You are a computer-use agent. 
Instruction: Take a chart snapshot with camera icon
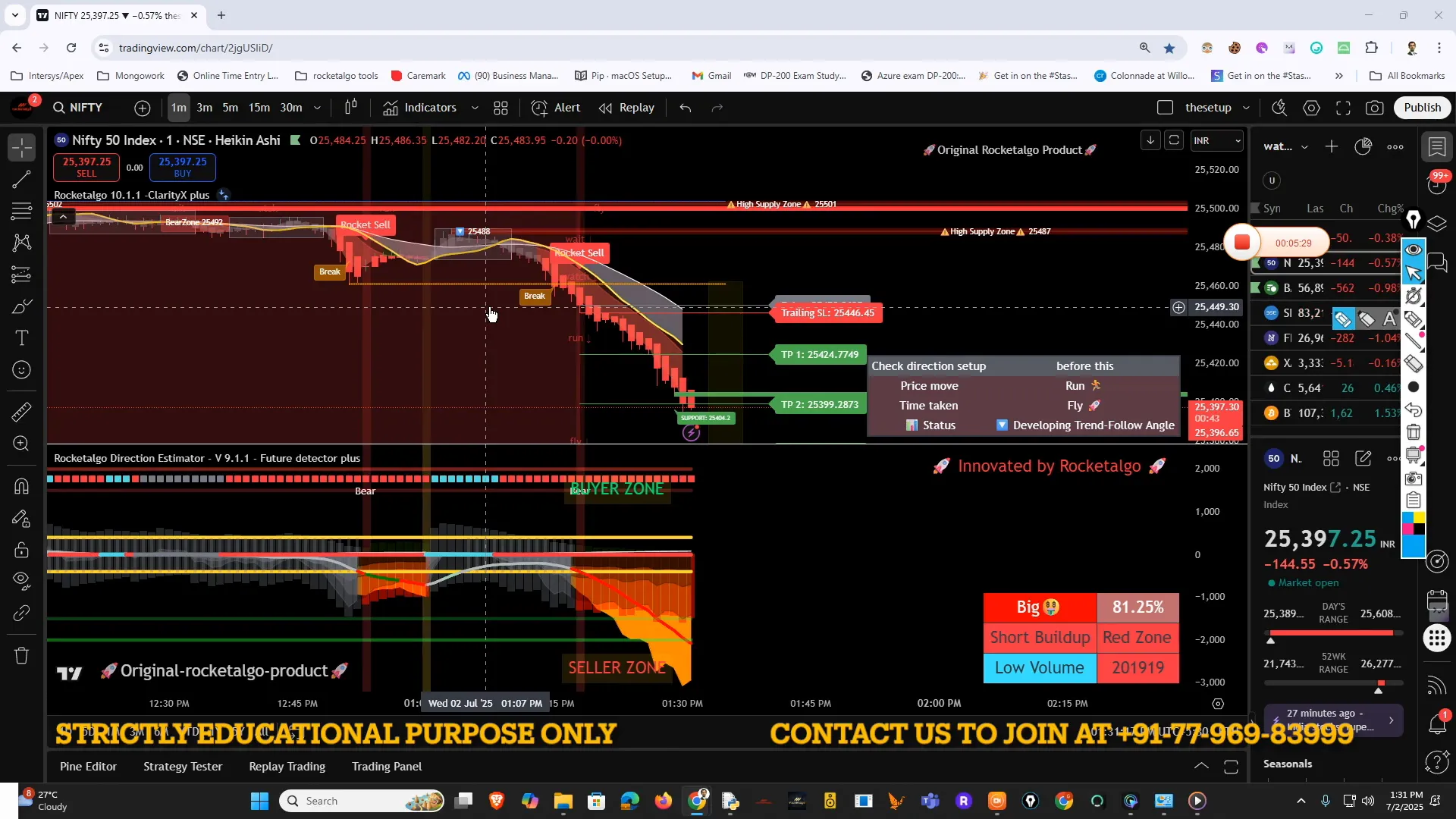coord(1374,108)
